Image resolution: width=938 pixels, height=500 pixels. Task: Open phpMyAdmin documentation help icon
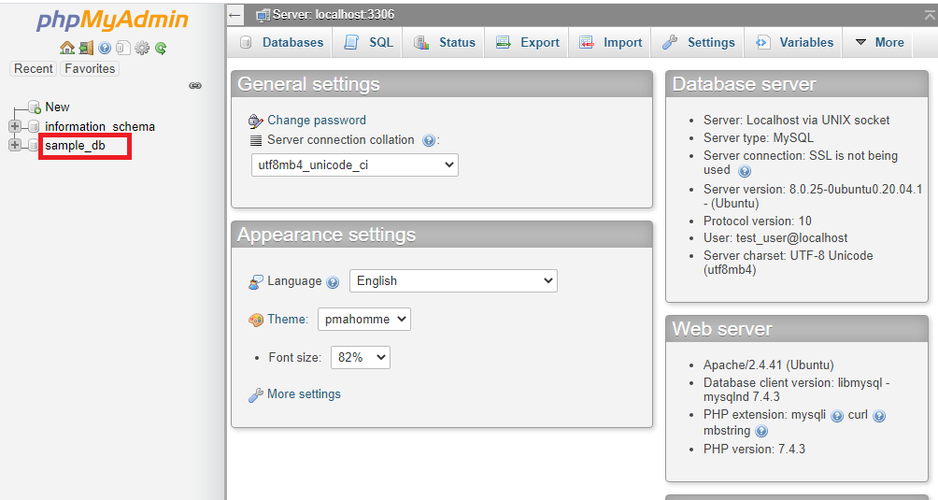[x=105, y=48]
